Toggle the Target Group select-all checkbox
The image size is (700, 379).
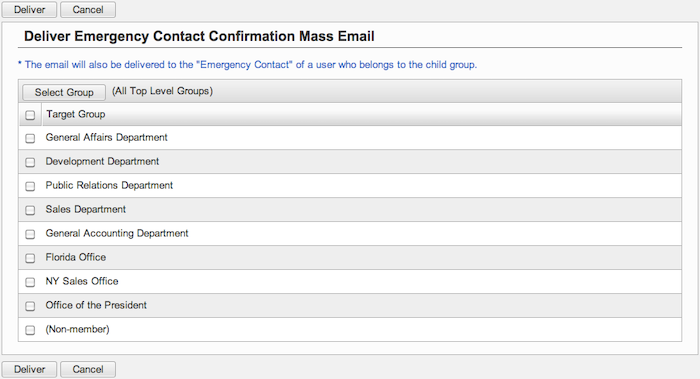(x=30, y=115)
